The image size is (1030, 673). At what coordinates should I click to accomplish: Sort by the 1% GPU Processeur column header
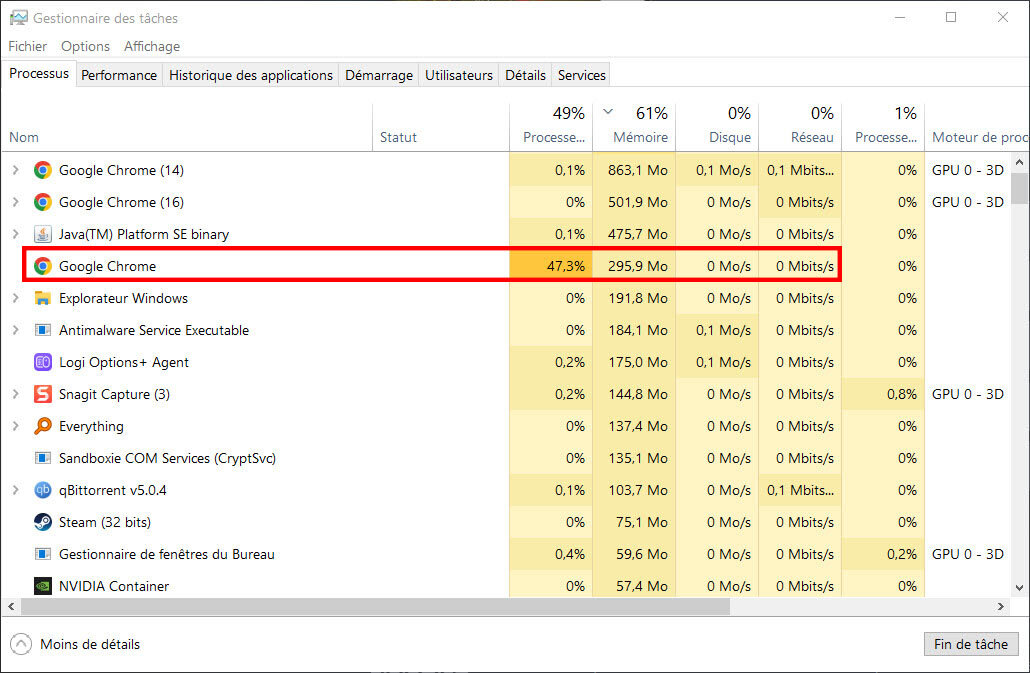(x=884, y=127)
